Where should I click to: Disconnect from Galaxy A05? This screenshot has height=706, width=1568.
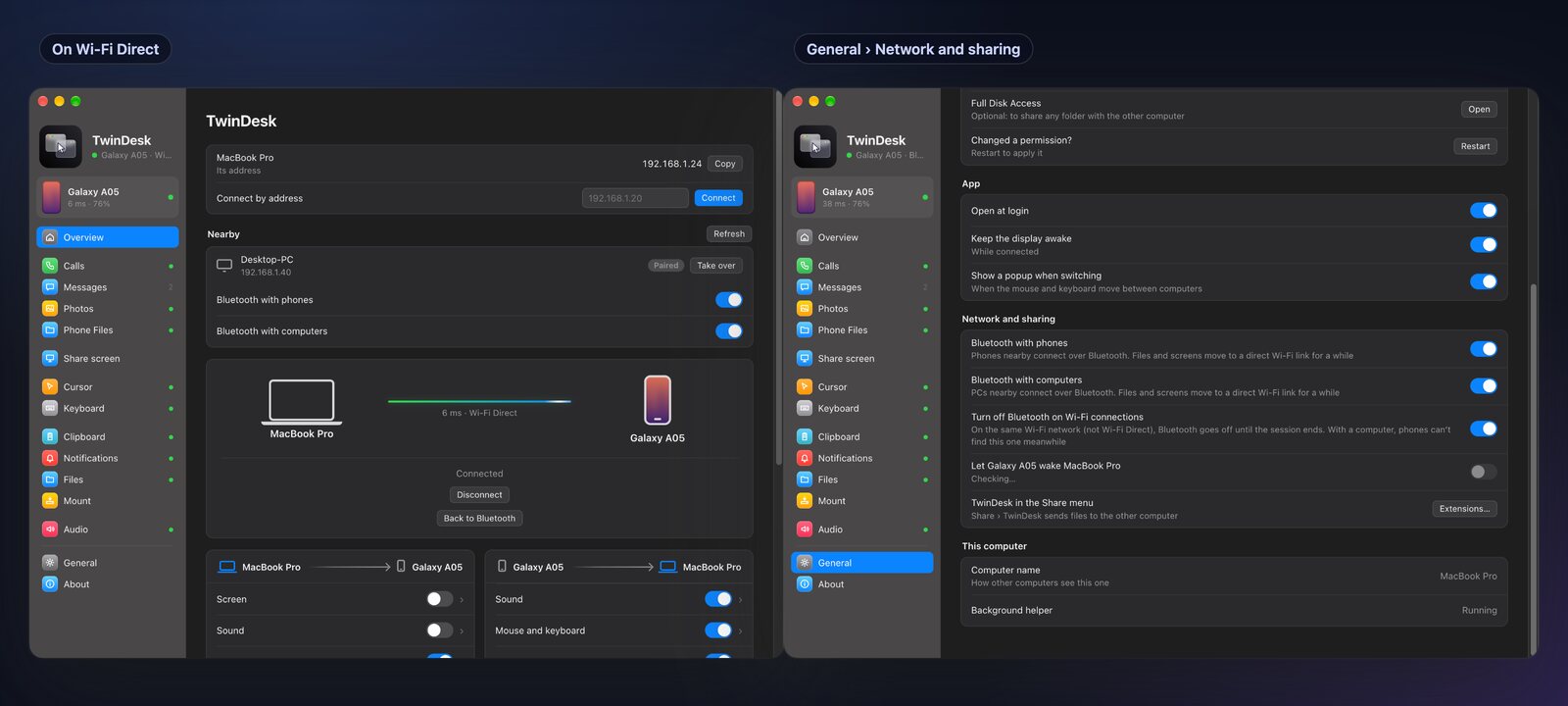click(x=479, y=495)
